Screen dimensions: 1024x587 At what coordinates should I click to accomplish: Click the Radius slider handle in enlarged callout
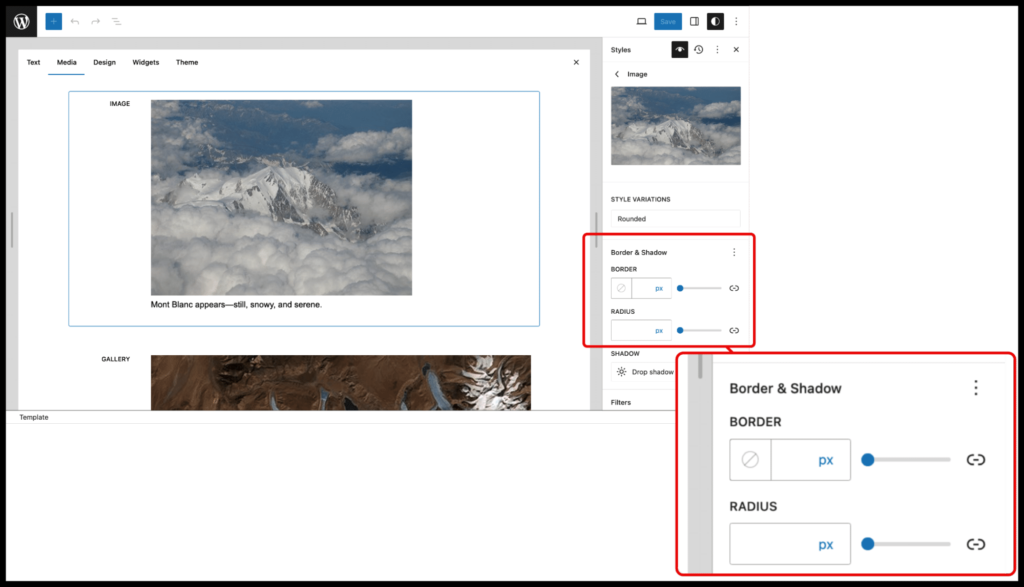pos(868,544)
